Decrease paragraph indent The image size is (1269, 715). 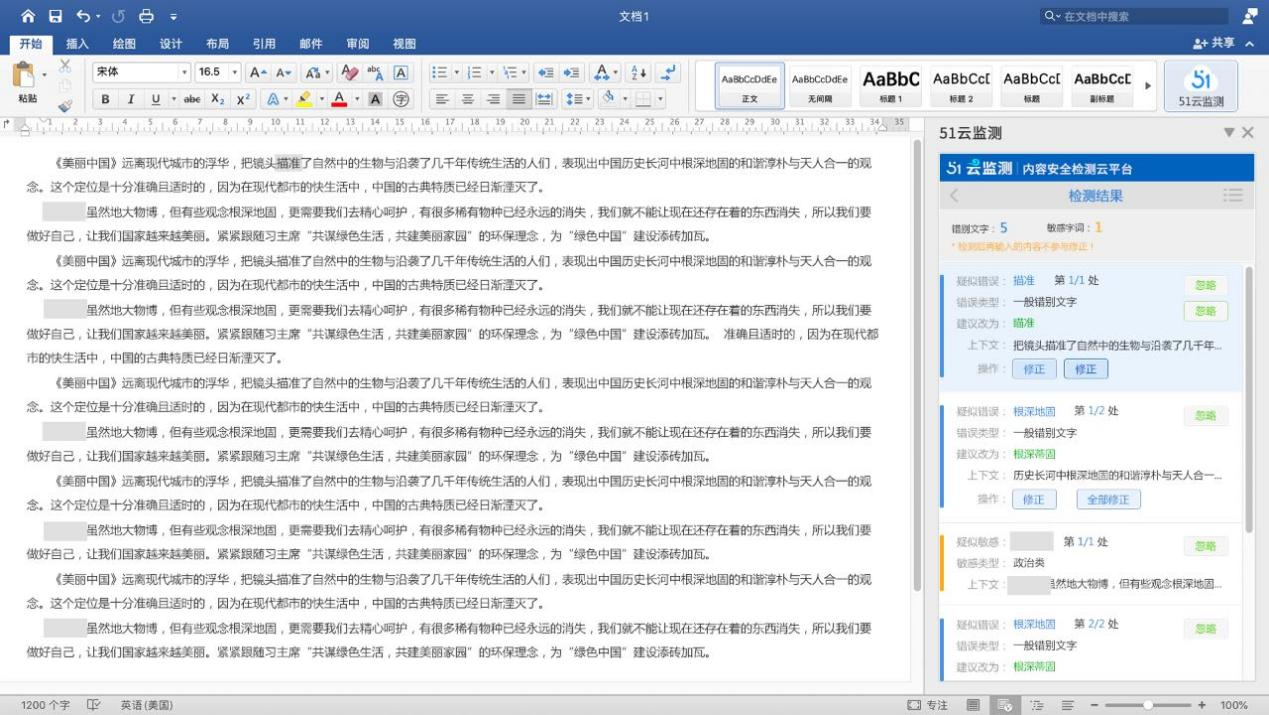pyautogui.click(x=545, y=72)
